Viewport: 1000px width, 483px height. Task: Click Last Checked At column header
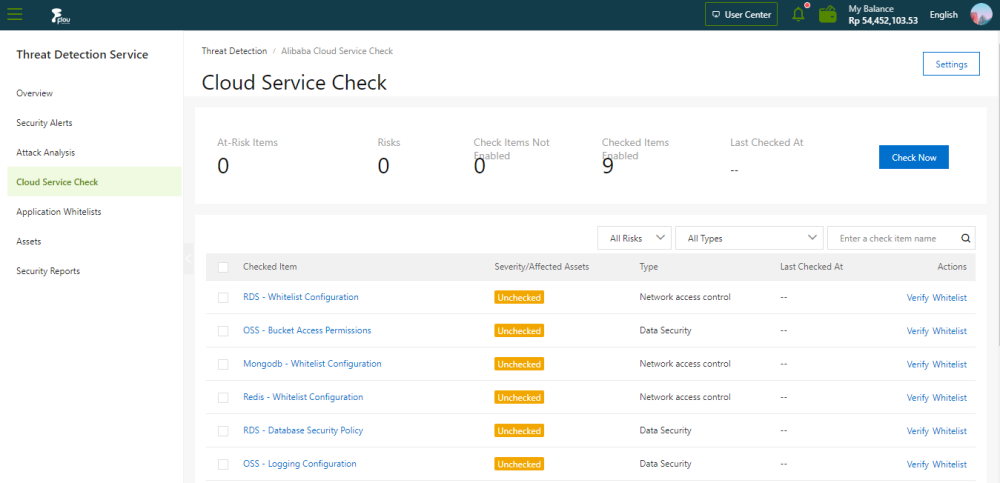click(811, 267)
